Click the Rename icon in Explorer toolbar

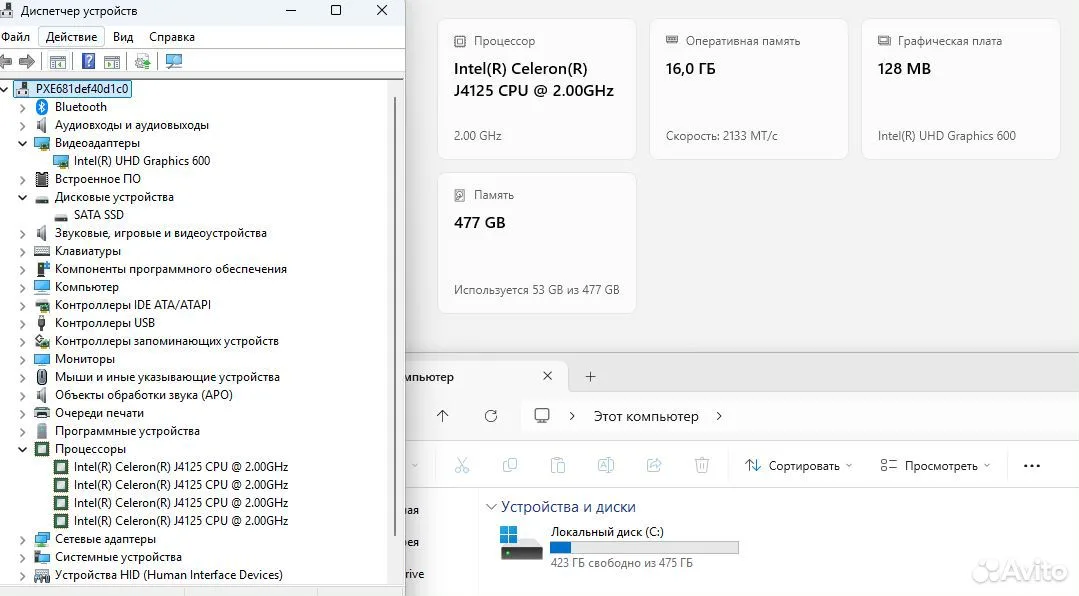point(606,466)
